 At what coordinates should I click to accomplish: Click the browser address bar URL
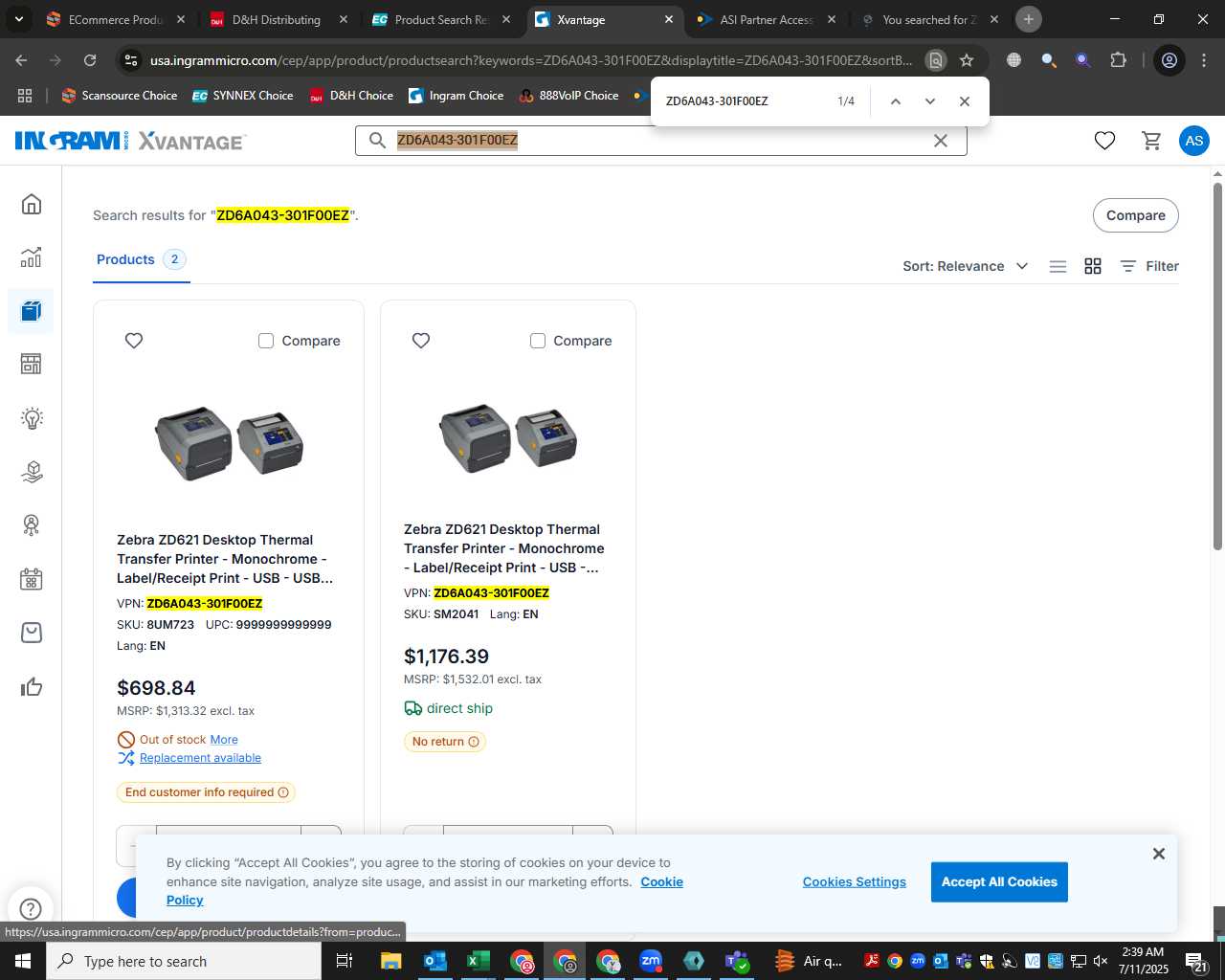(531, 60)
